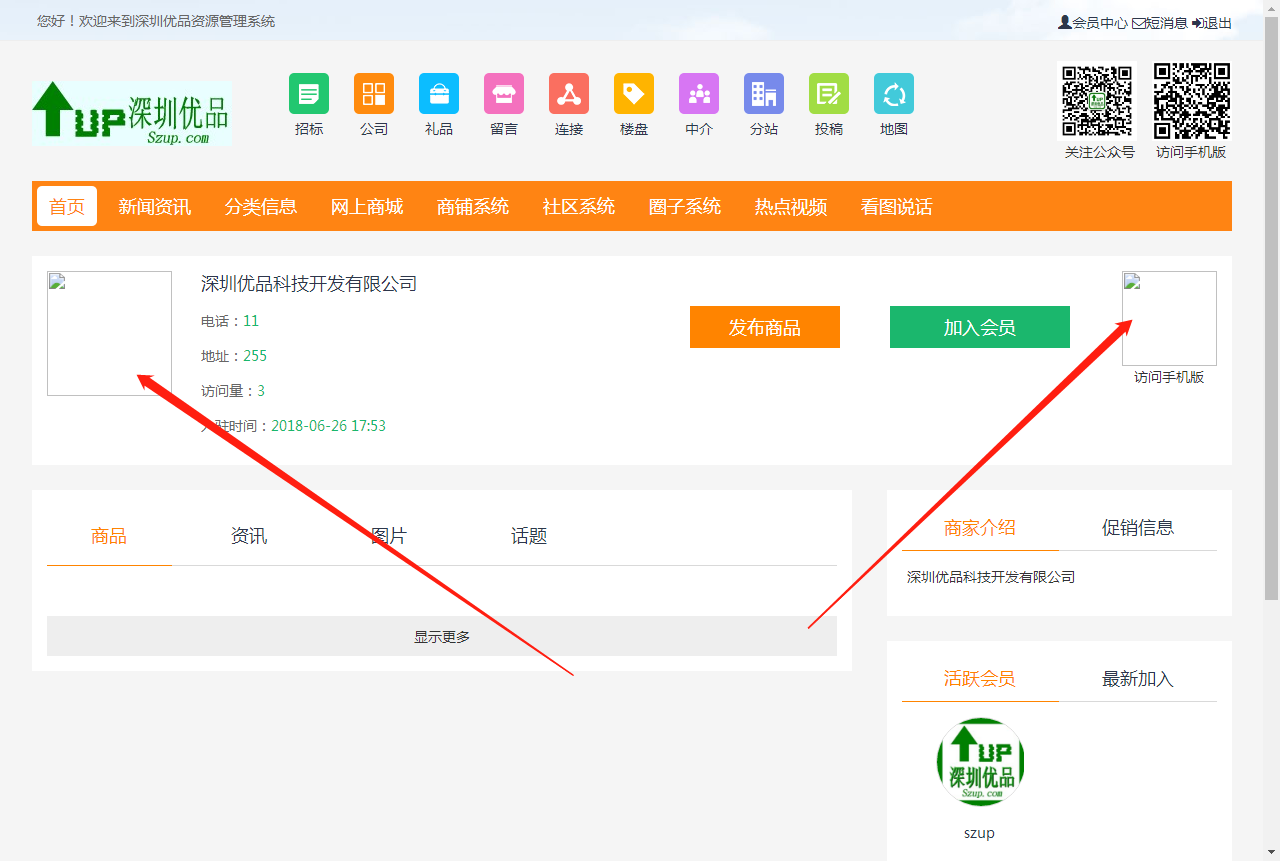Image resolution: width=1280 pixels, height=861 pixels.
Task: Click the green 加入会员 button
Action: [980, 328]
